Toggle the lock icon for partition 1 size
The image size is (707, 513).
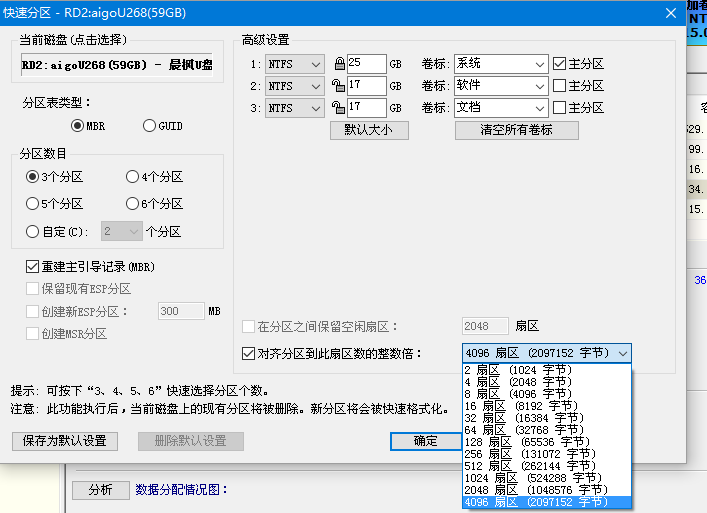click(x=340, y=64)
